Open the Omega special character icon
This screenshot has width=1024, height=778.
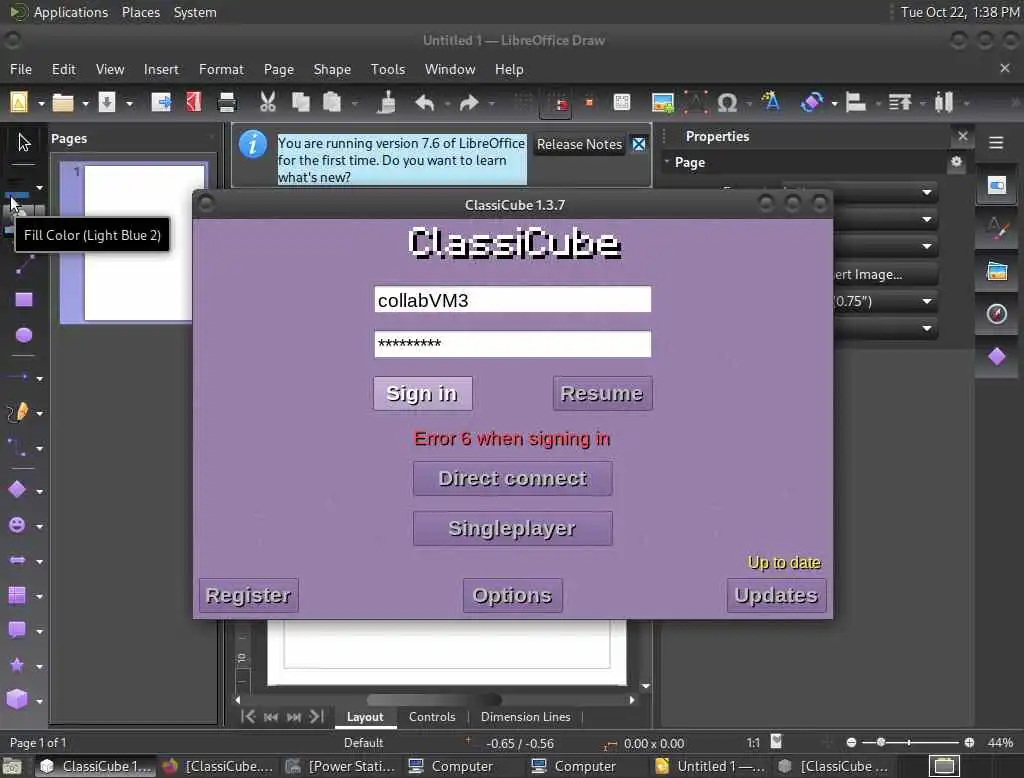click(x=727, y=103)
